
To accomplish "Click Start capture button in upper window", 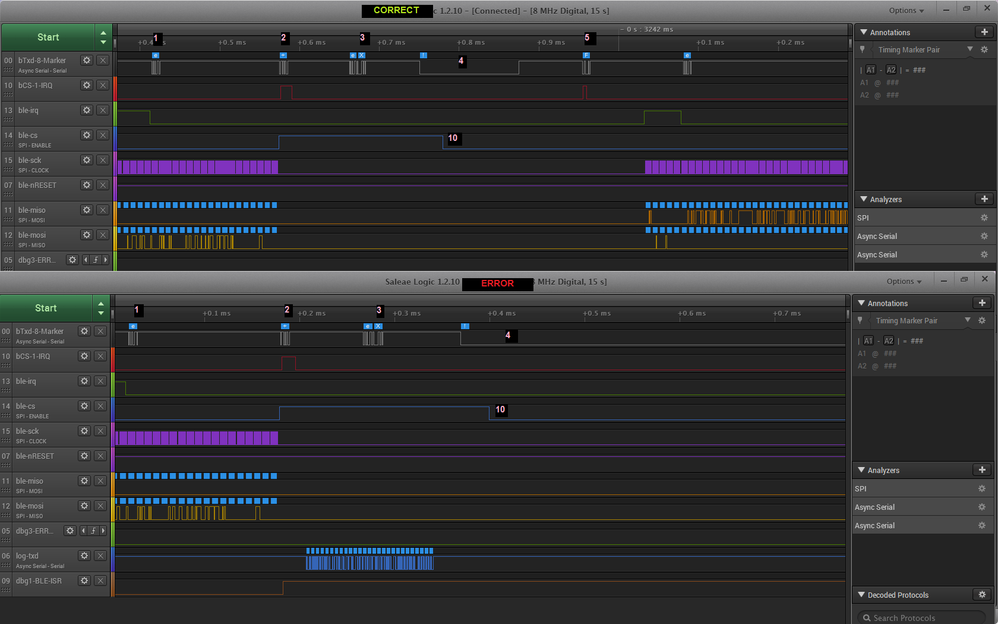I will click(x=48, y=37).
